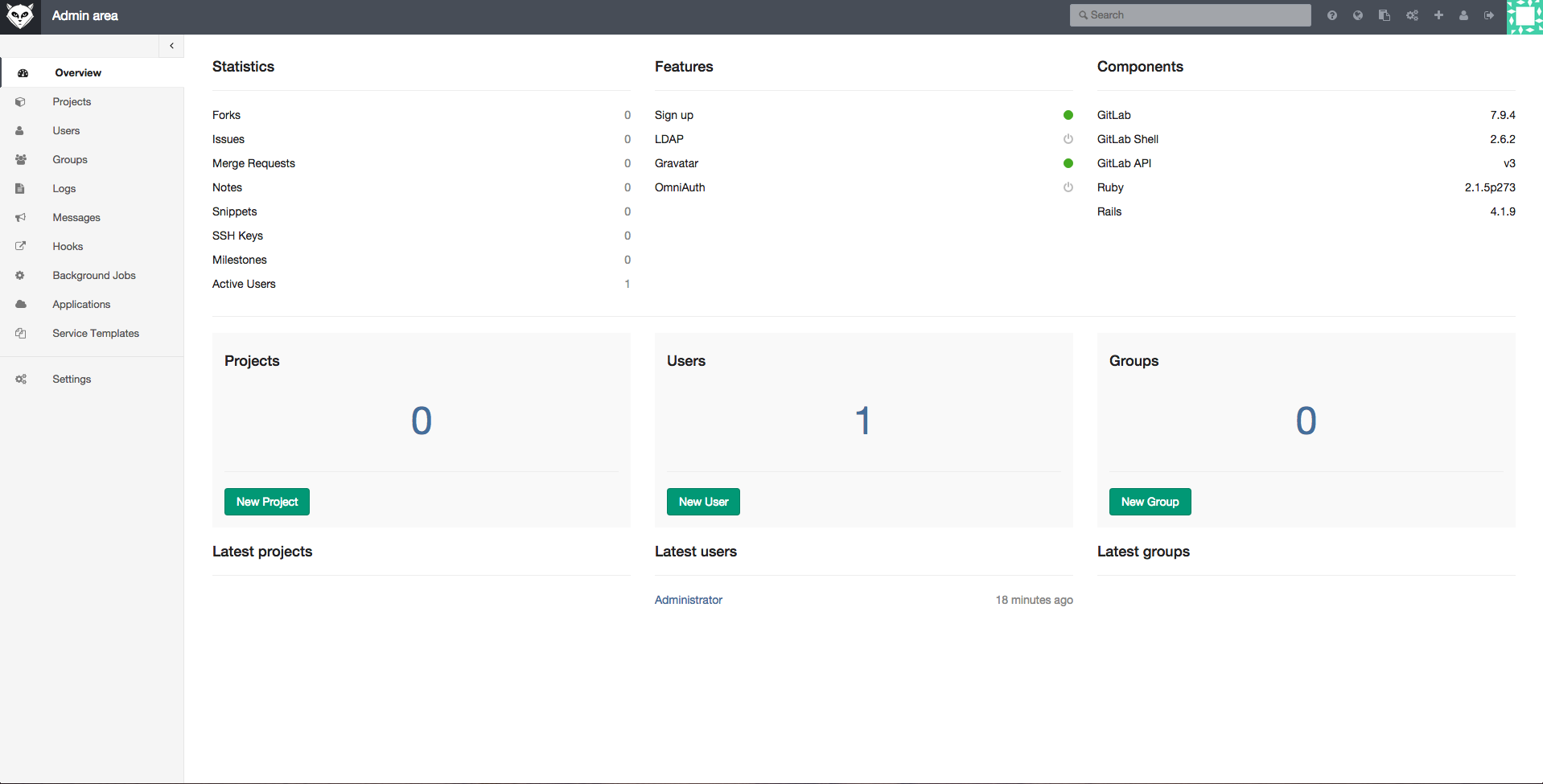This screenshot has height=784, width=1543.
Task: Click the New Group button
Action: click(1150, 502)
